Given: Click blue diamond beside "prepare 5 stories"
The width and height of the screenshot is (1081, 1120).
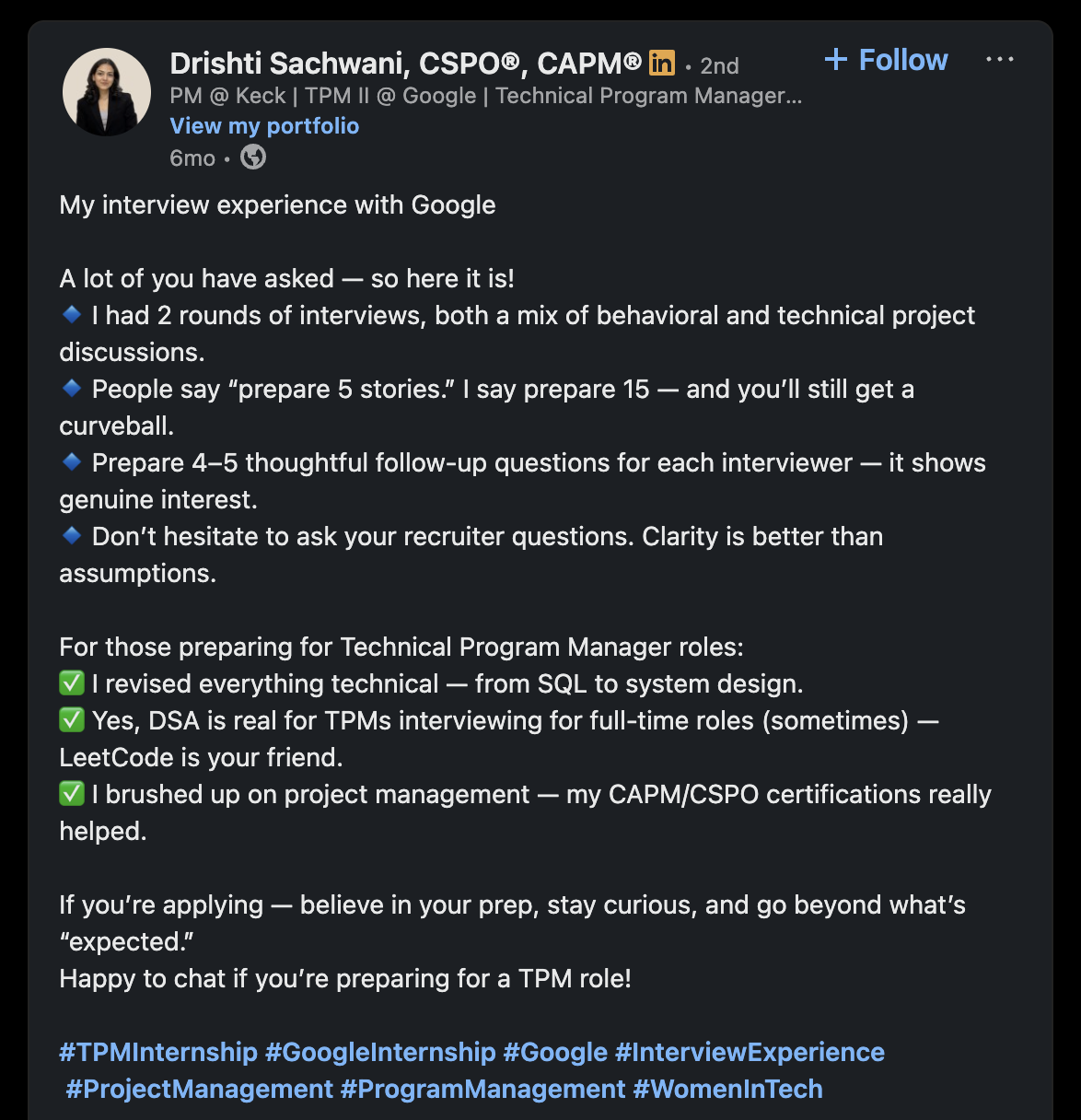Looking at the screenshot, I should [72, 389].
